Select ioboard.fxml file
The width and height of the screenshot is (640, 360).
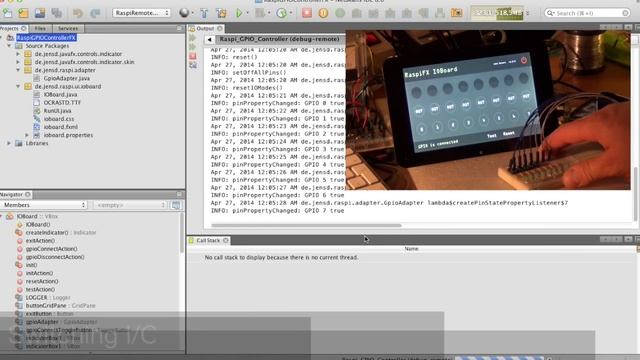click(x=60, y=127)
